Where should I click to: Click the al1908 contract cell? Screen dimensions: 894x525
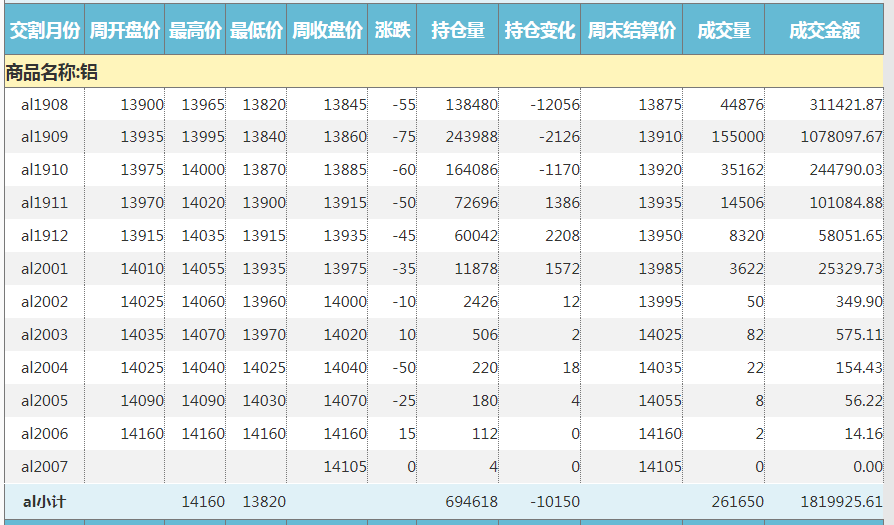(45, 105)
